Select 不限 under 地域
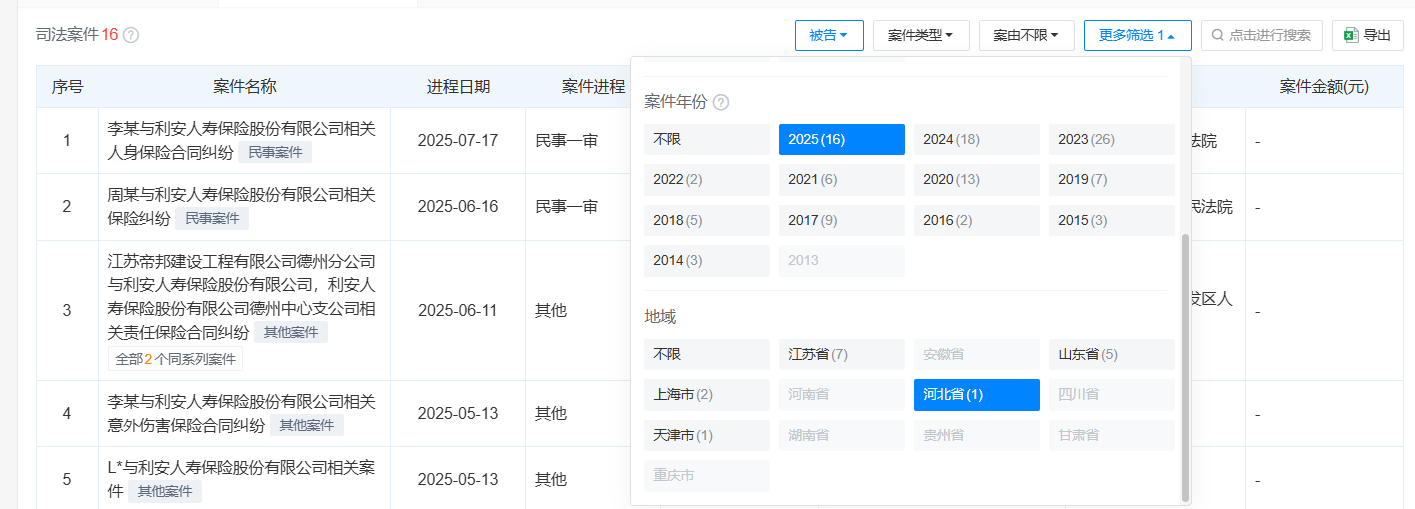Screen dimensions: 1415x509 pyautogui.click(x=707, y=354)
